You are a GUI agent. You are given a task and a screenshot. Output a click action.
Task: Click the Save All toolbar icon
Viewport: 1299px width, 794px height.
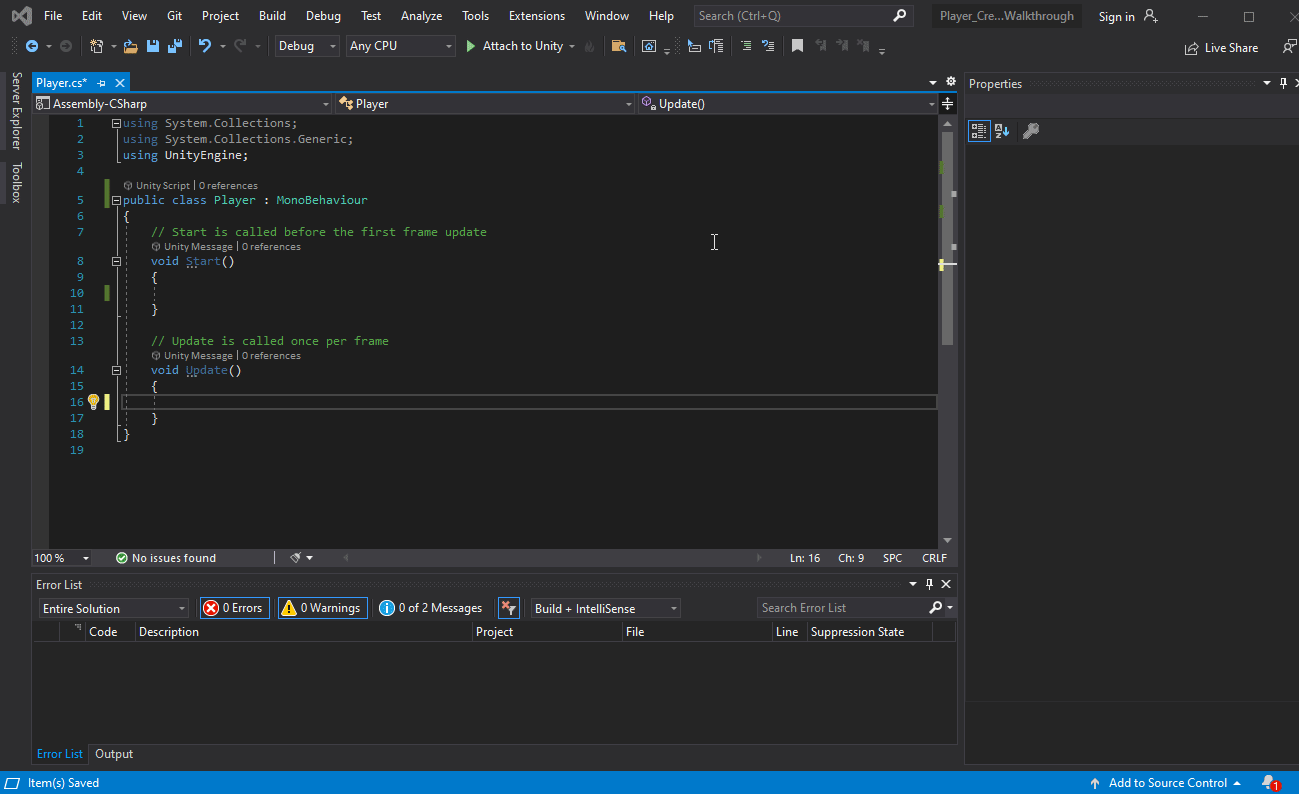pyautogui.click(x=175, y=46)
